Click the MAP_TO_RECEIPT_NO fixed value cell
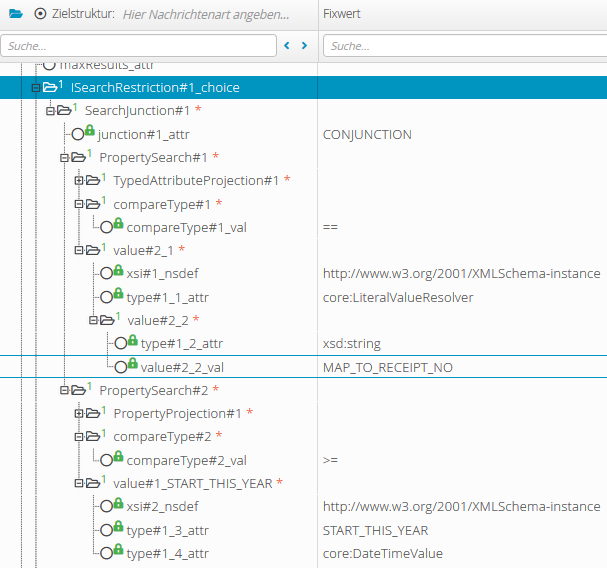Viewport: 607px width, 568px height. tap(388, 368)
